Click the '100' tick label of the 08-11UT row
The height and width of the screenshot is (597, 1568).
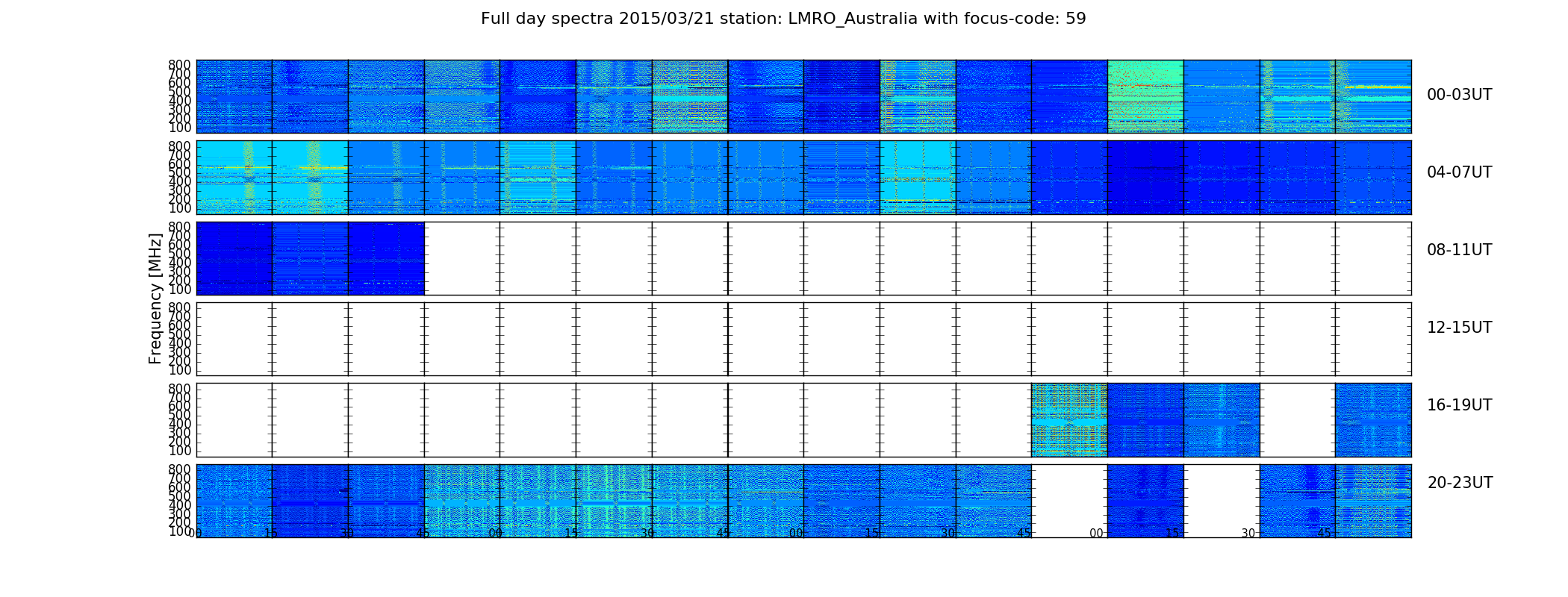pyautogui.click(x=179, y=290)
